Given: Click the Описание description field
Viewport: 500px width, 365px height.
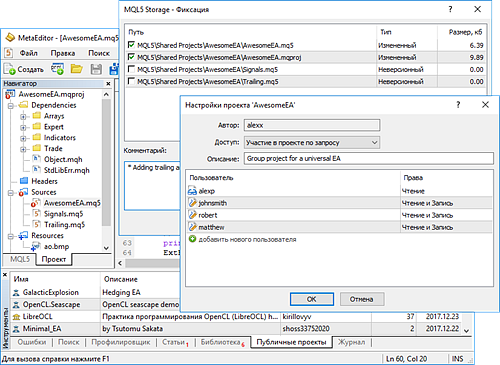Looking at the screenshot, I should pyautogui.click(x=369, y=158).
